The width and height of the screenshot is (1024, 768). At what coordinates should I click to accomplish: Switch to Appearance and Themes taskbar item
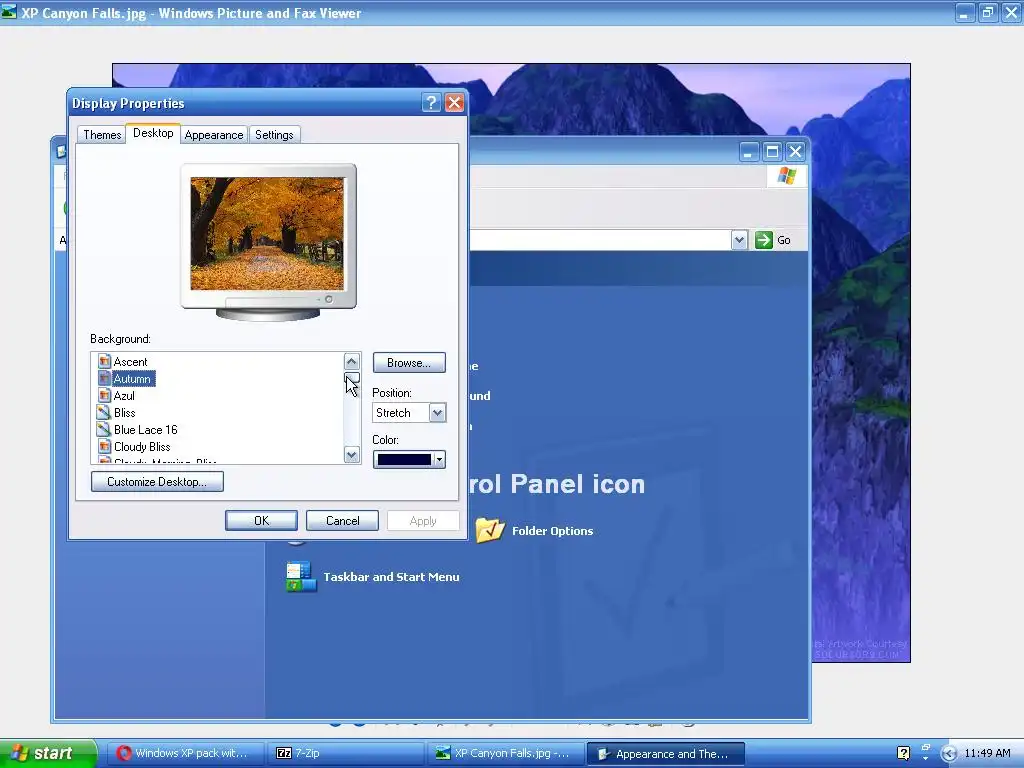coord(666,753)
